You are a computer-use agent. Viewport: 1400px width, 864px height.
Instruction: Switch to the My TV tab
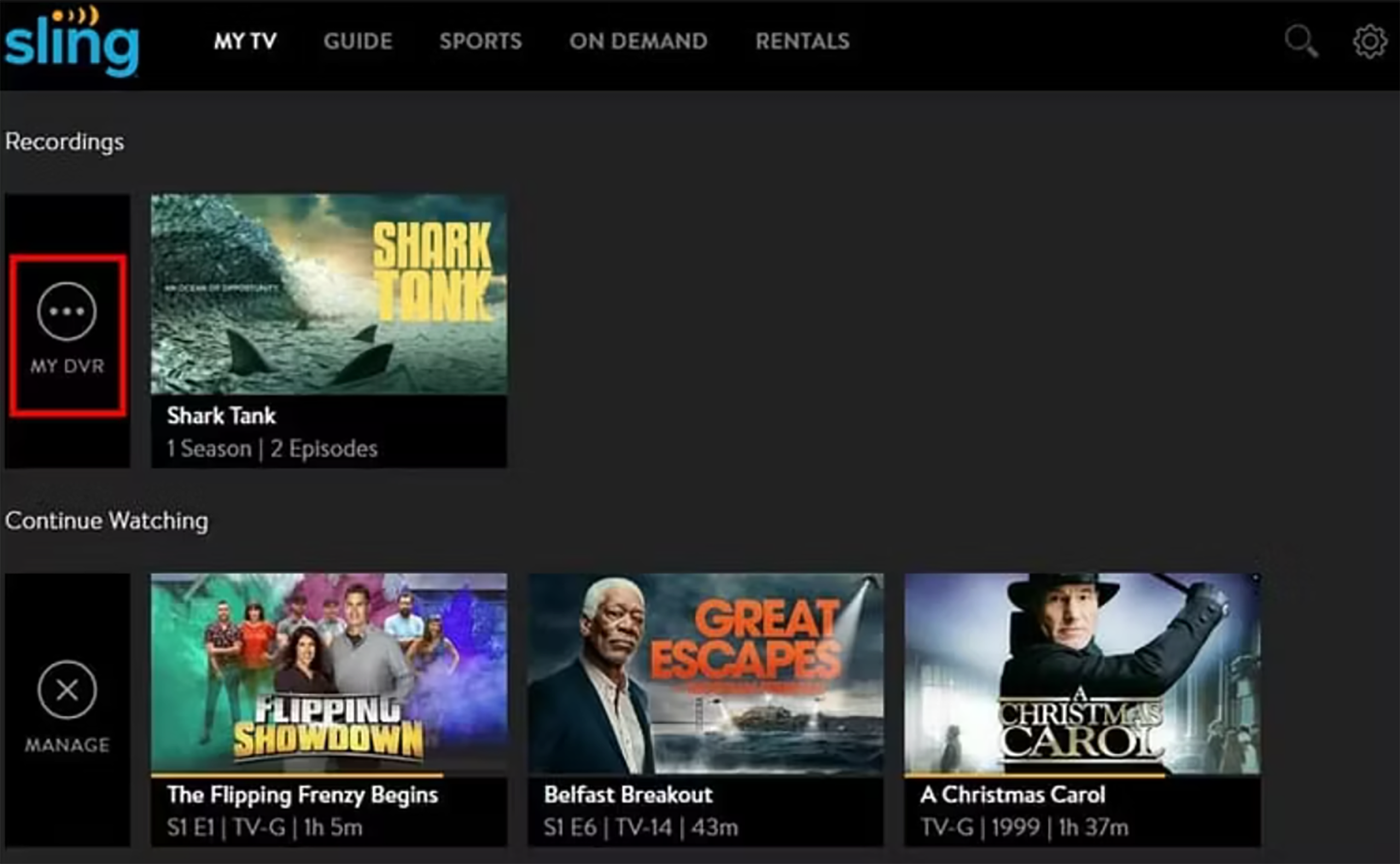pyautogui.click(x=245, y=41)
